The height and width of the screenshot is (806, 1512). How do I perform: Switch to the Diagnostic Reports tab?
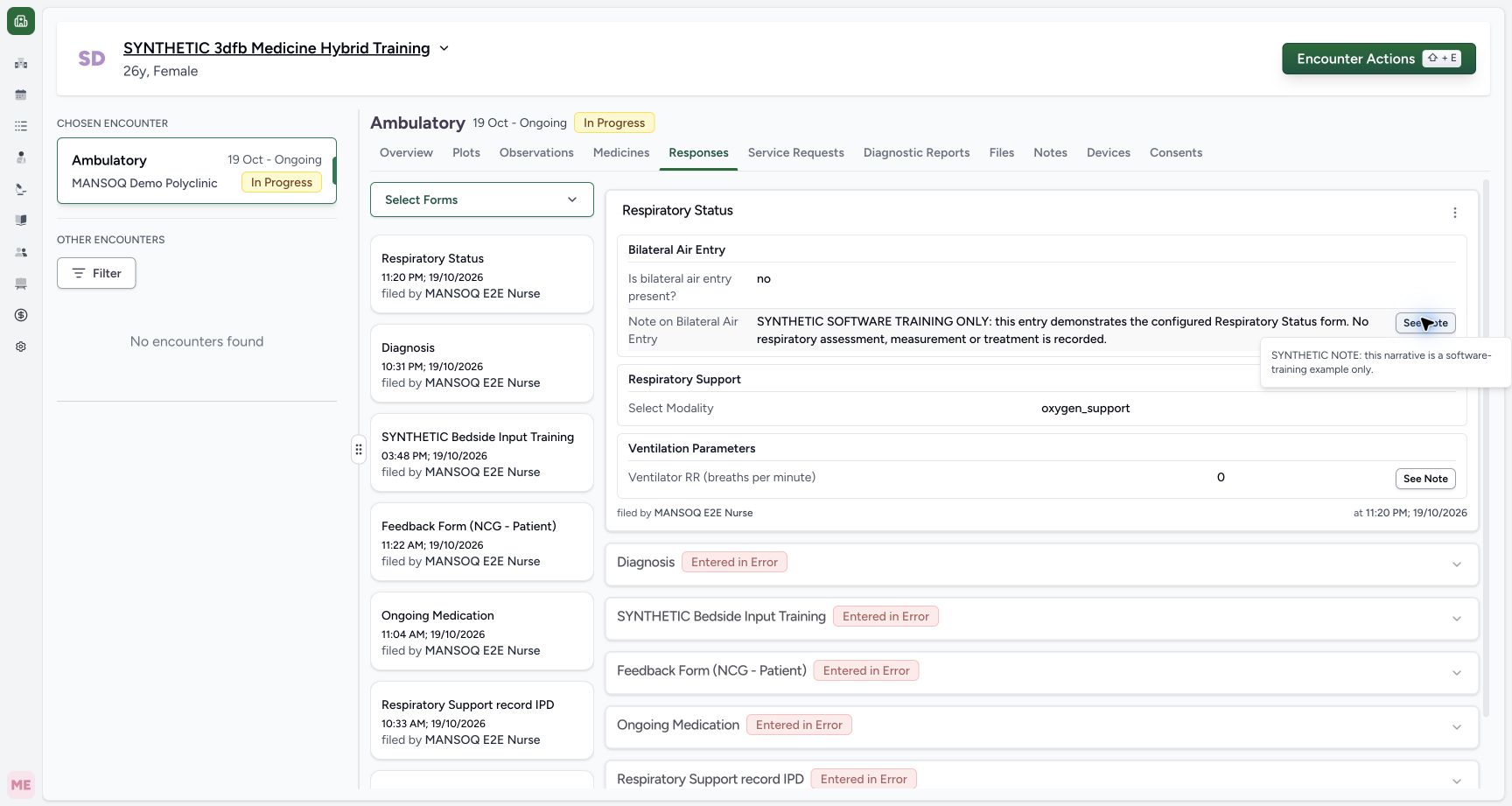[x=916, y=152]
